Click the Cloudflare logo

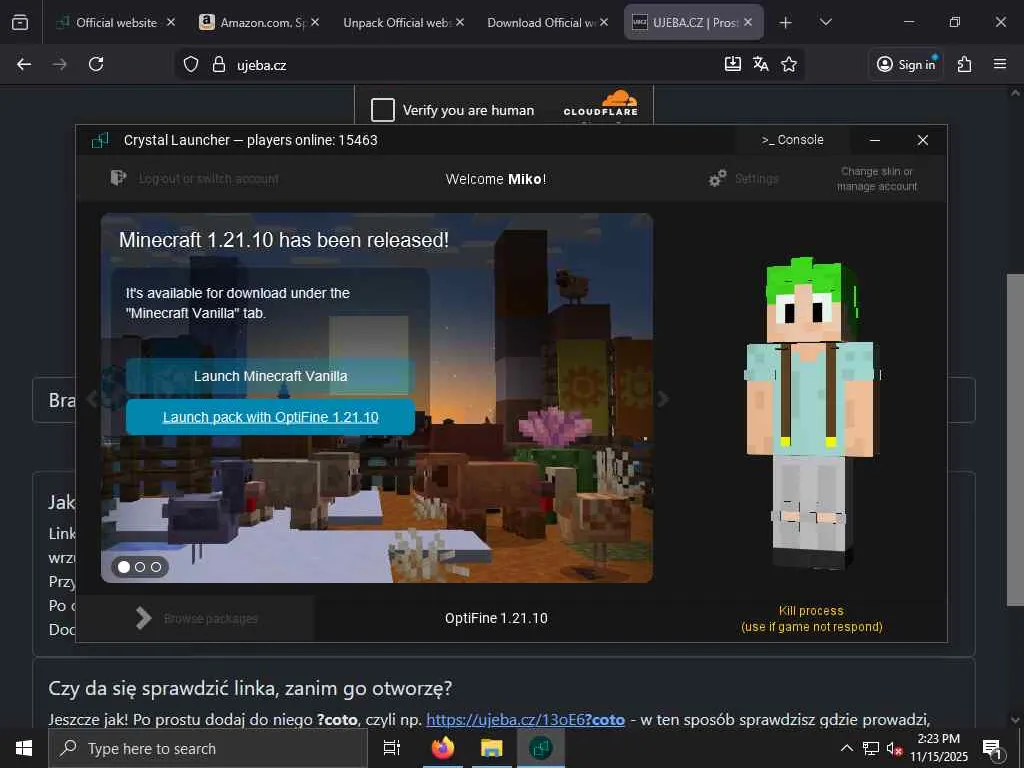(601, 104)
